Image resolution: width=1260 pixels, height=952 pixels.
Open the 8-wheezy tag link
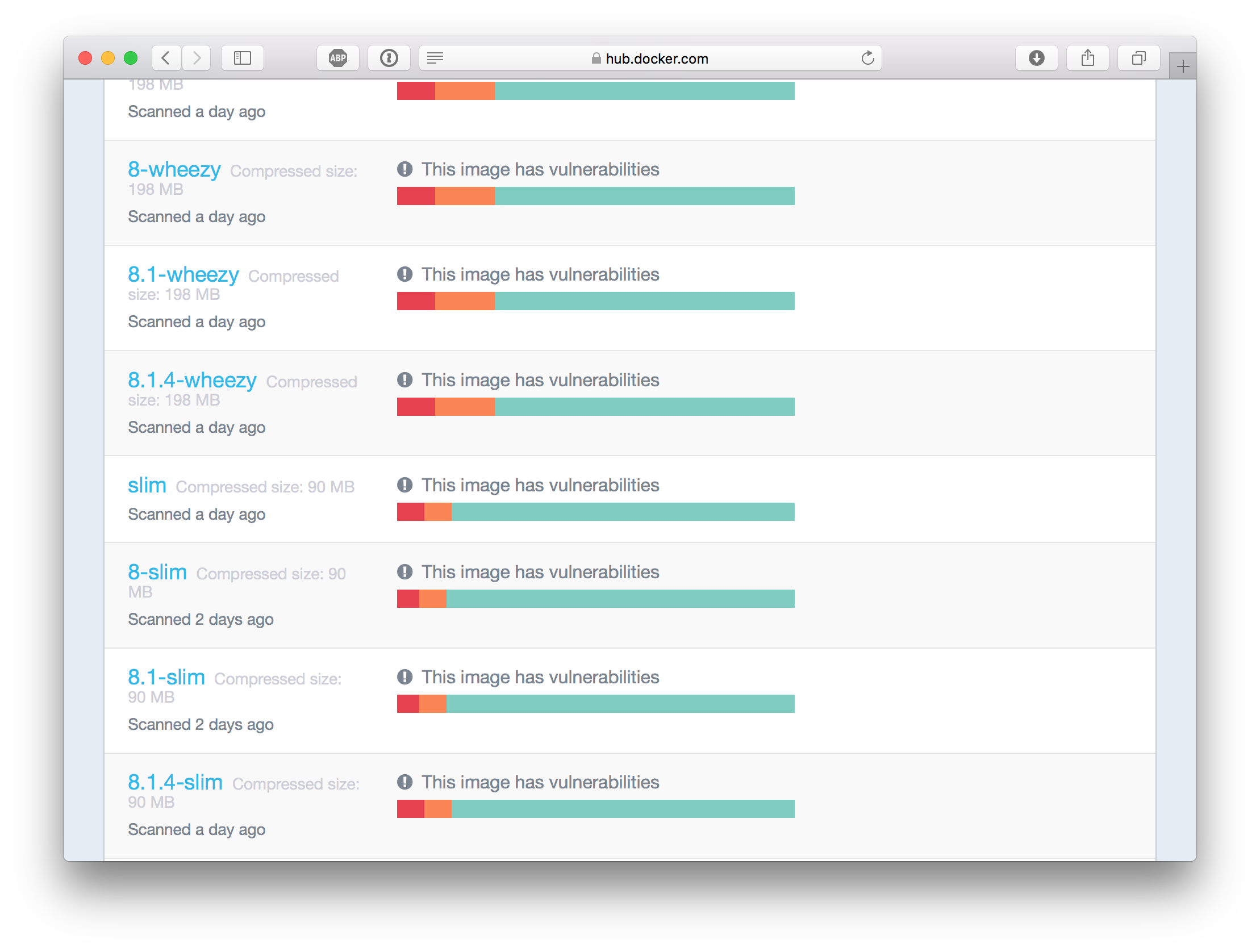tap(174, 169)
